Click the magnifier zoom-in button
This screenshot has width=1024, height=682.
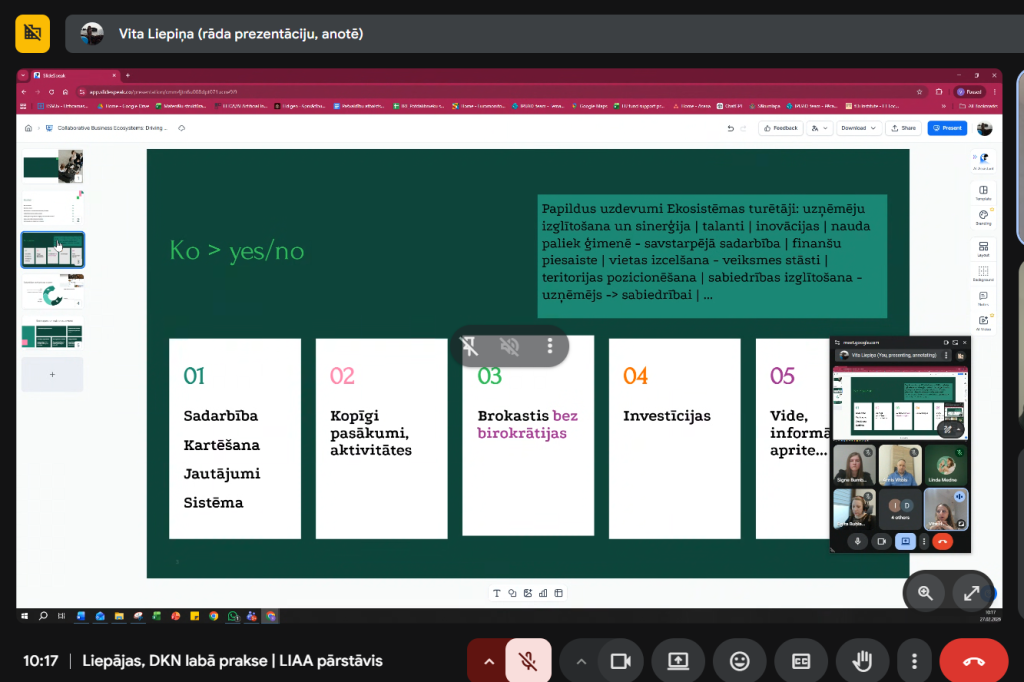pos(925,593)
